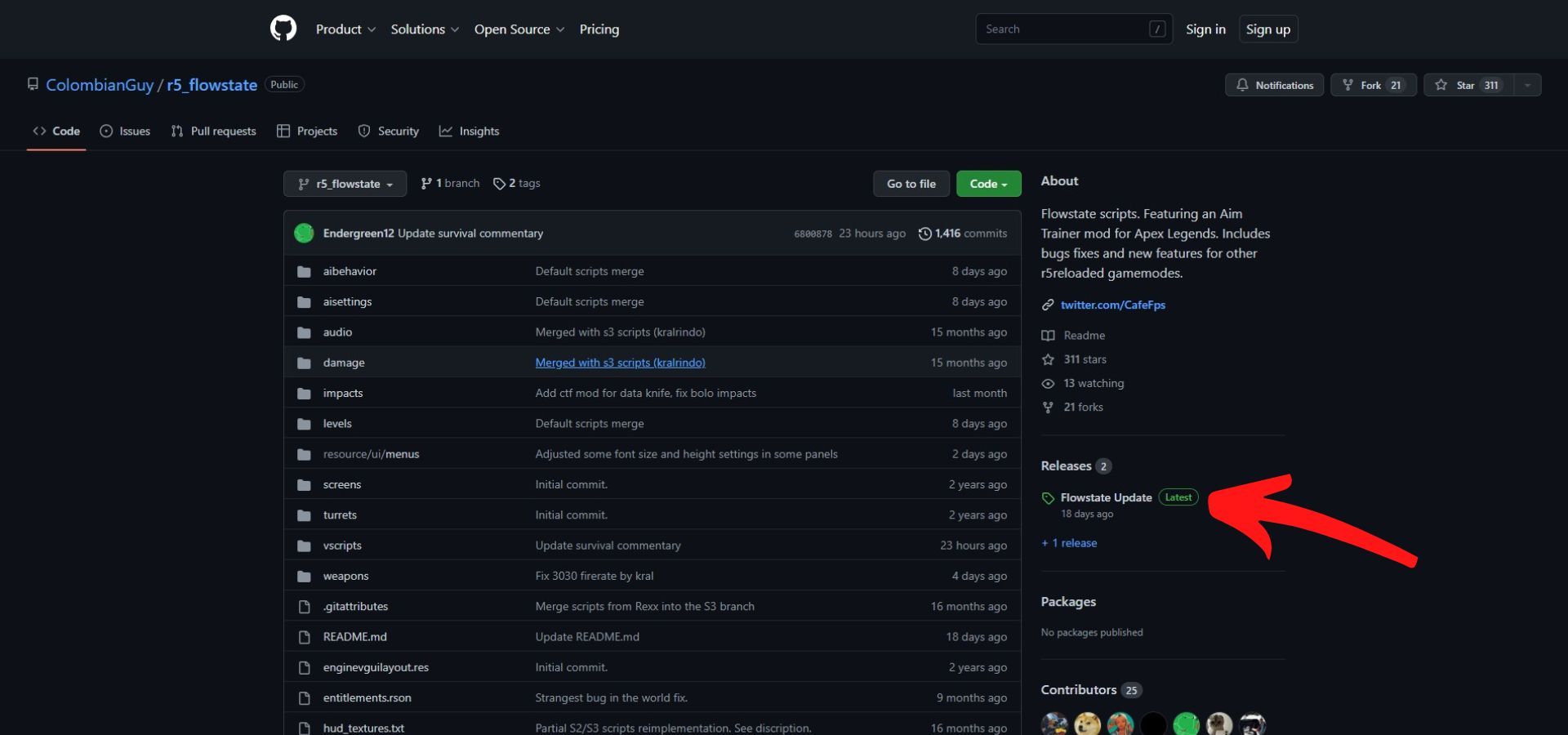Screen dimensions: 1568x735
Task: Click the Go to file button
Action: click(x=911, y=183)
